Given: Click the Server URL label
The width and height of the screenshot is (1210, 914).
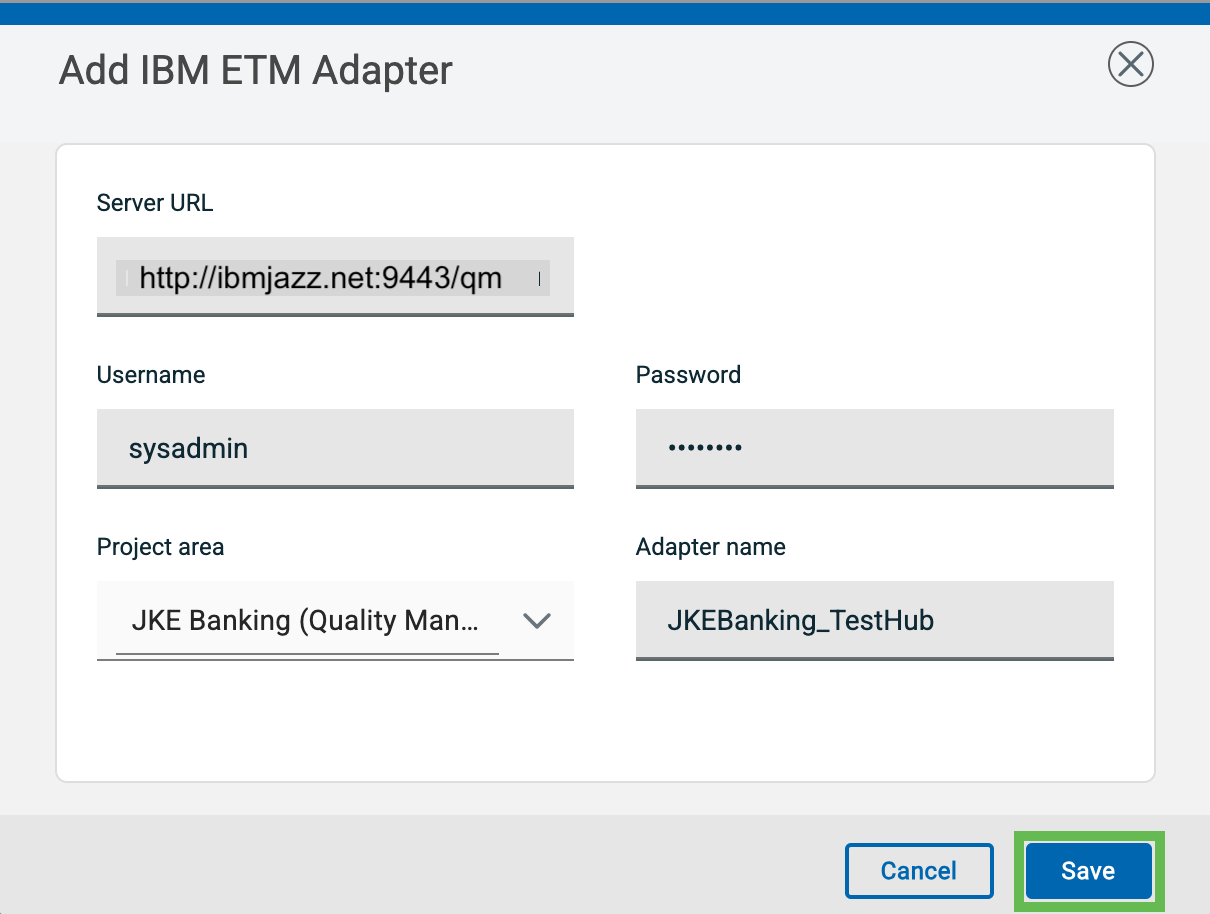Looking at the screenshot, I should 155,203.
